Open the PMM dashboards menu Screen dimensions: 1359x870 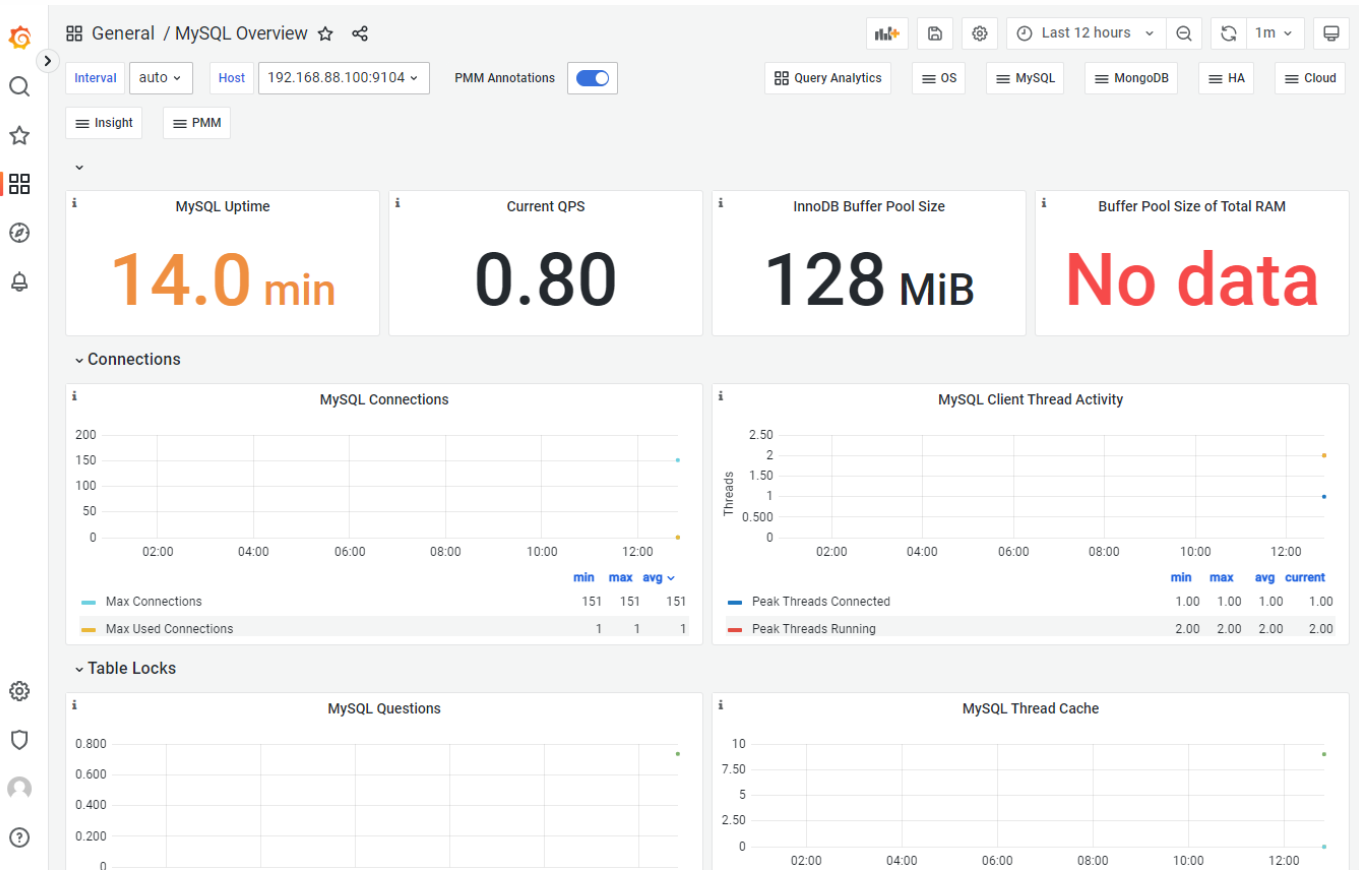click(196, 123)
